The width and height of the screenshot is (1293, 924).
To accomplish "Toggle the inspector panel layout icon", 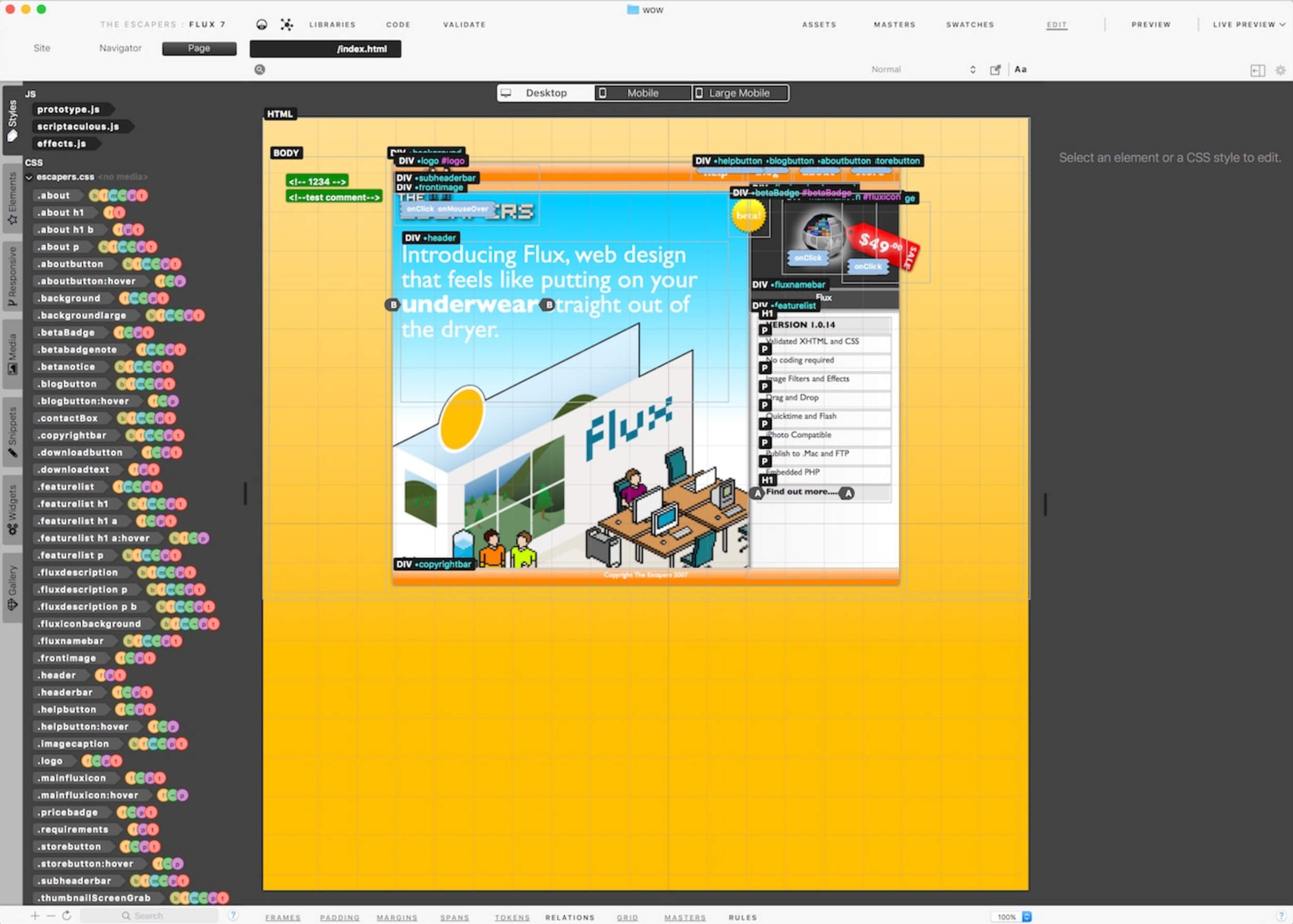I will pyautogui.click(x=1258, y=70).
